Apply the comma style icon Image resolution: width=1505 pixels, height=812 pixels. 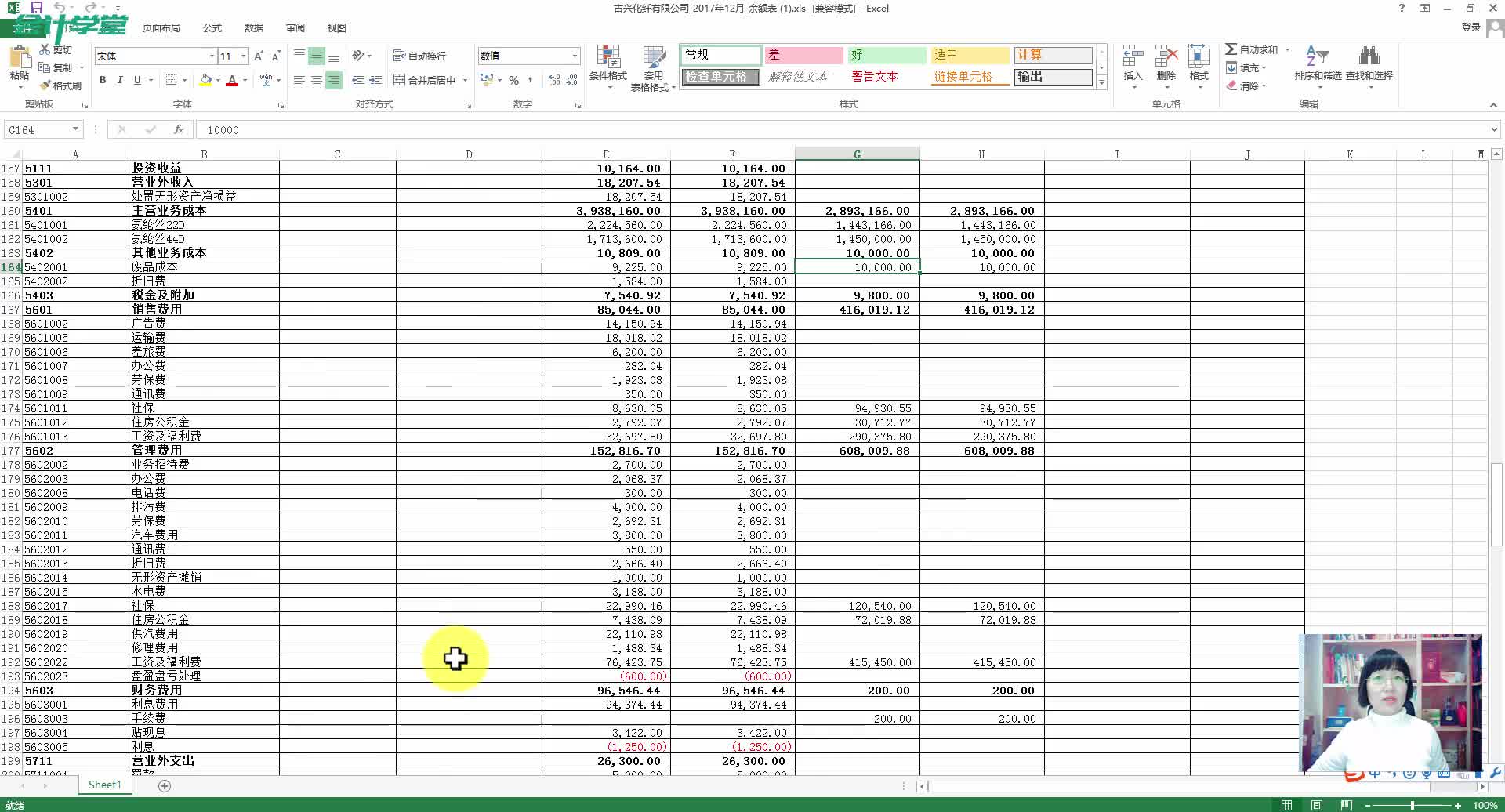pos(531,80)
